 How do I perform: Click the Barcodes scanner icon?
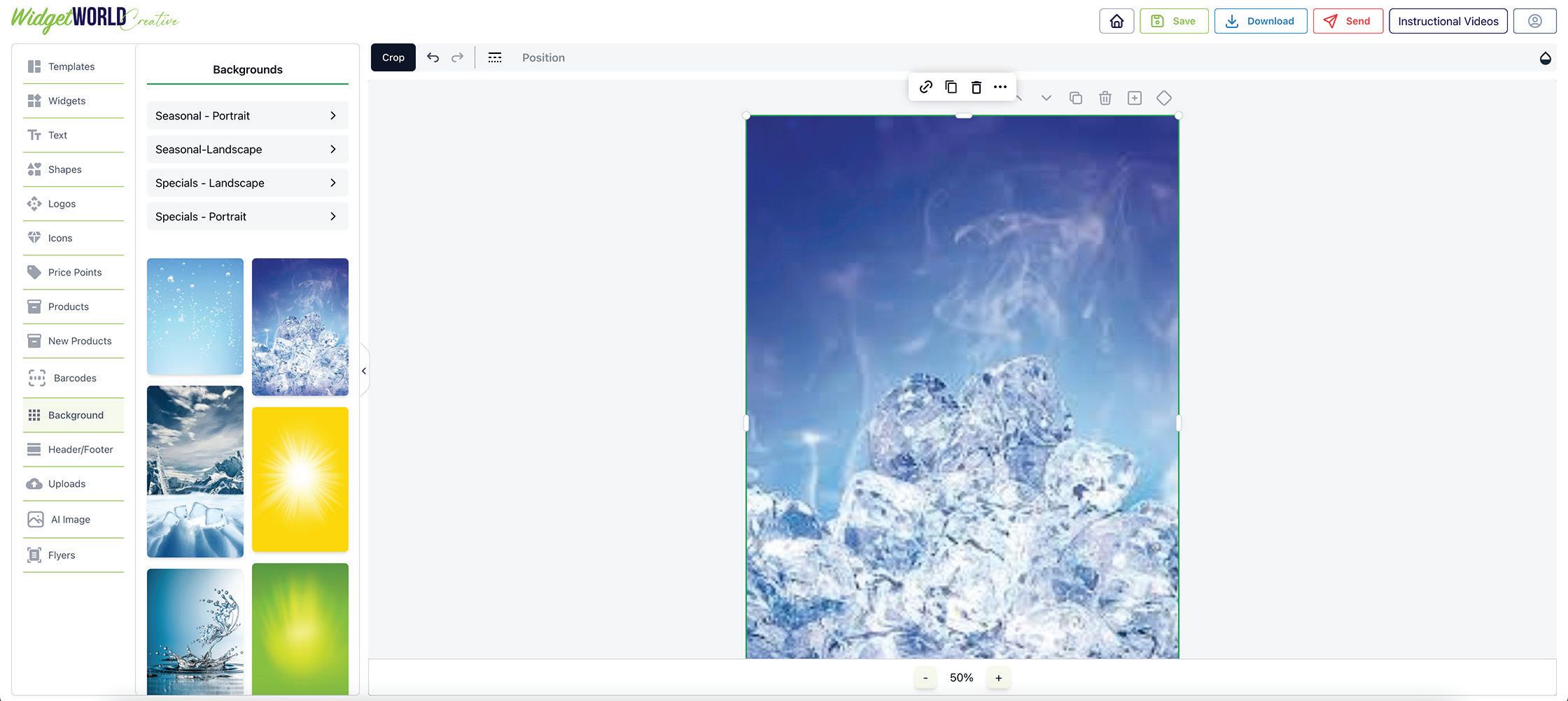tap(36, 378)
